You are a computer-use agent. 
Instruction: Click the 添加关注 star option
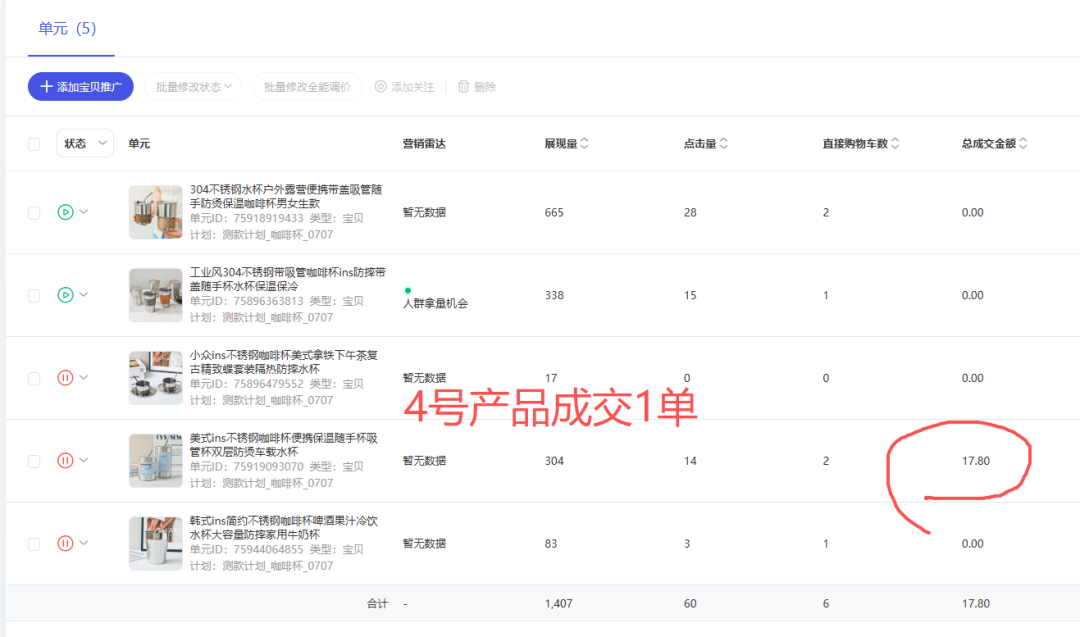(x=405, y=87)
